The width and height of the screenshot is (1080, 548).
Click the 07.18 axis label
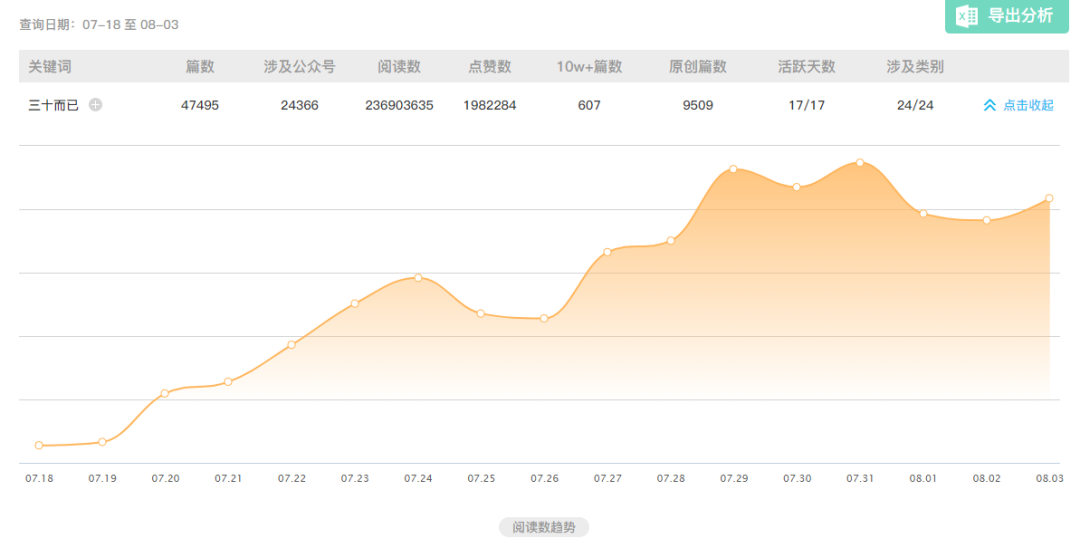tap(39, 478)
